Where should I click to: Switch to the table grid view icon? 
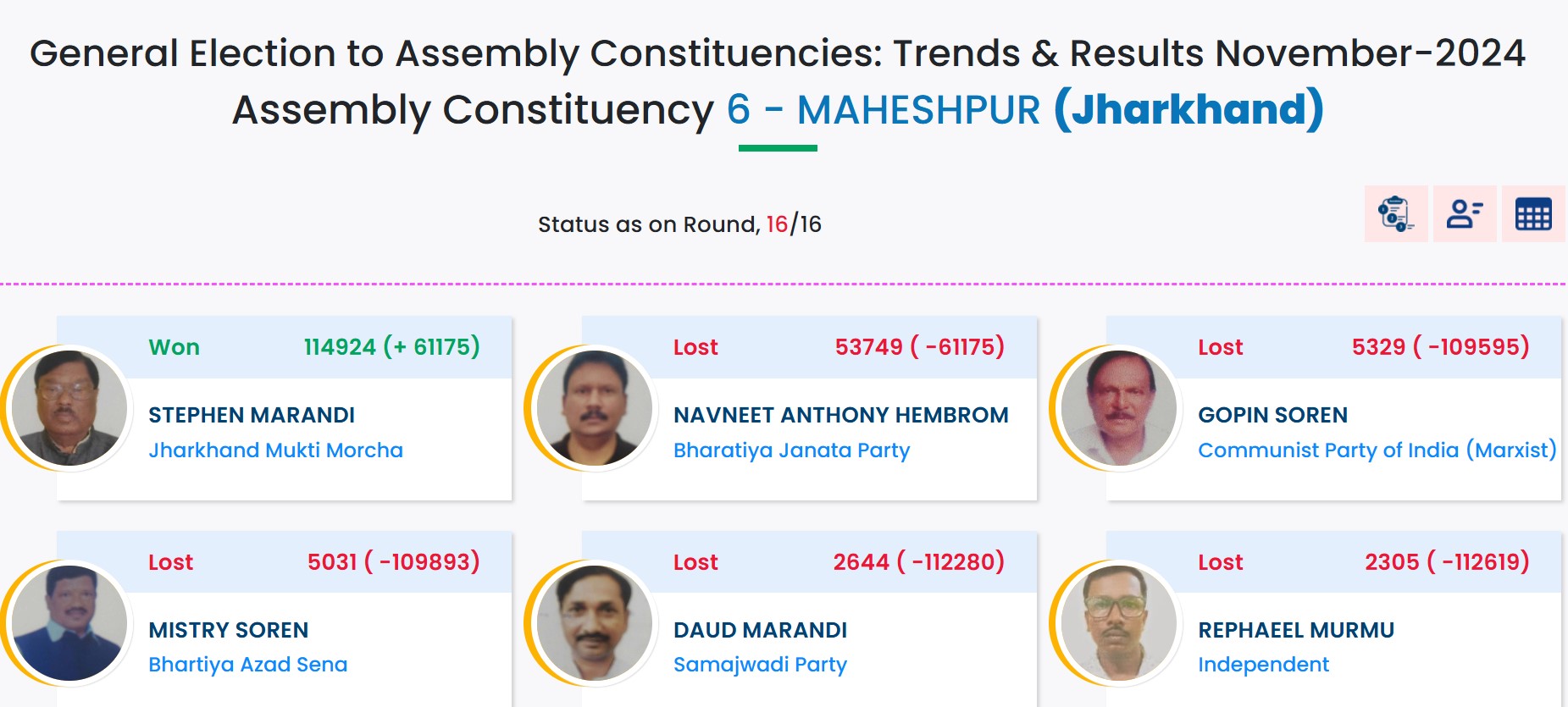coord(1532,213)
